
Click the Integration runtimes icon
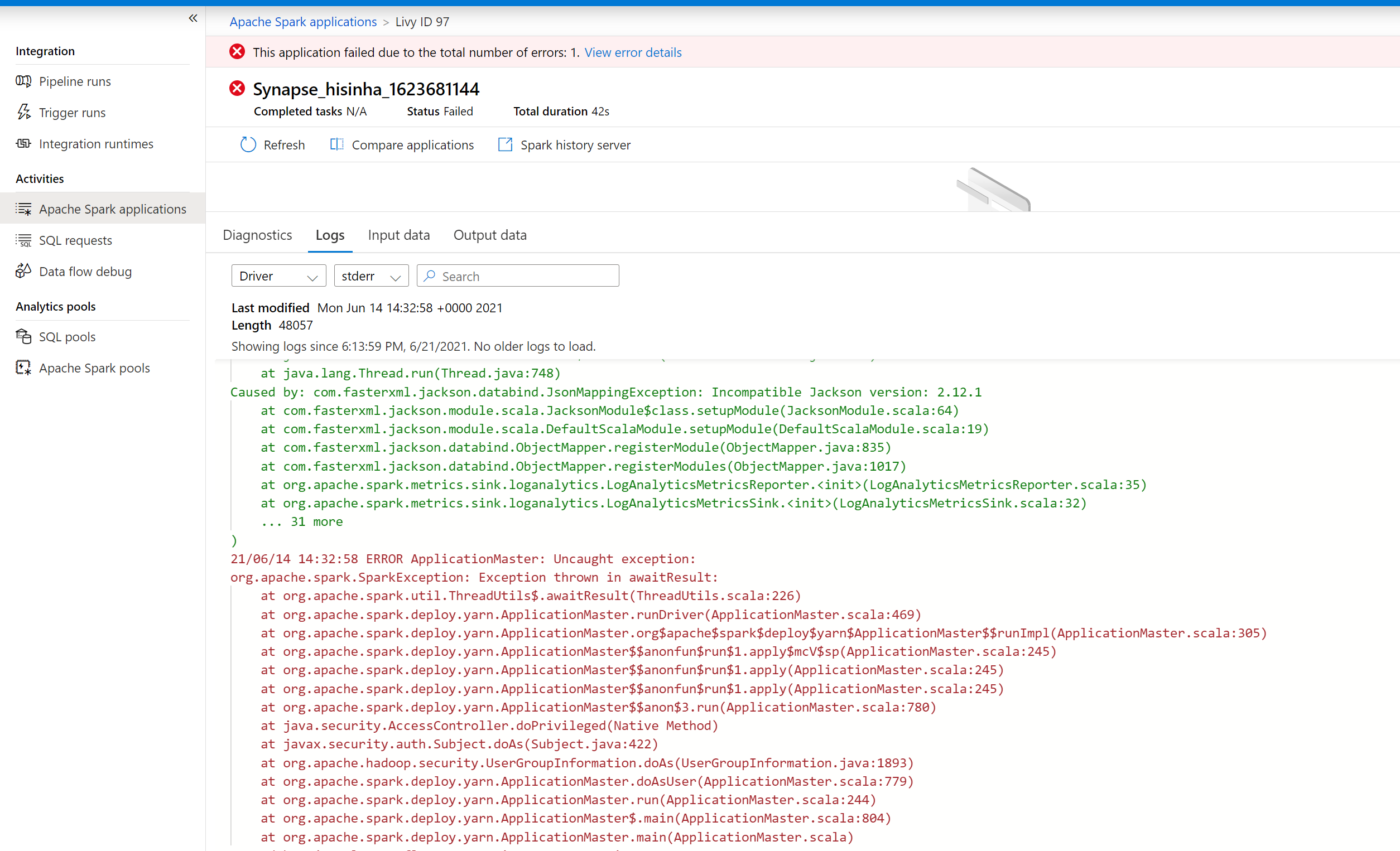point(23,143)
